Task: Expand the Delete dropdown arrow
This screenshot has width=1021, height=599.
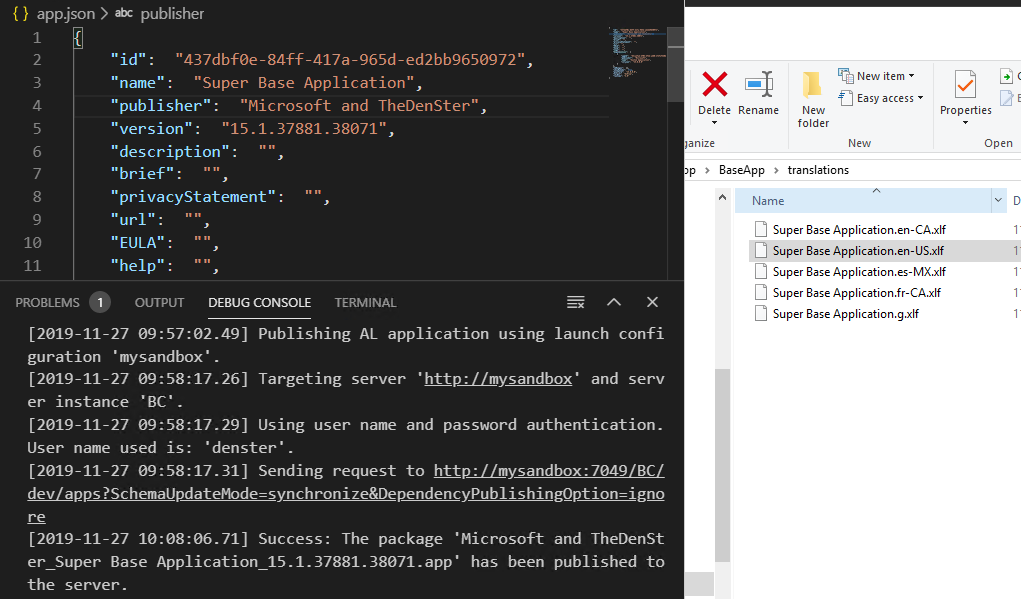Action: pyautogui.click(x=714, y=123)
